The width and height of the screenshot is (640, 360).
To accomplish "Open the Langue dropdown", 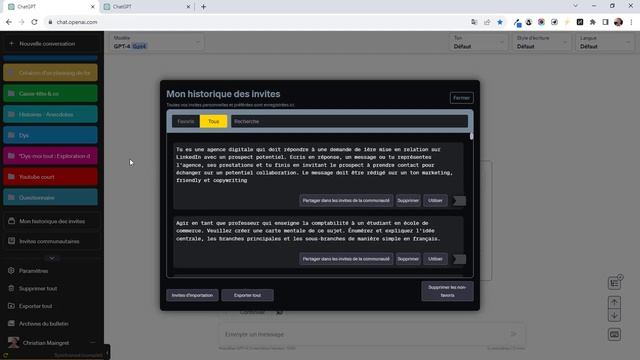I will pyautogui.click(x=604, y=42).
